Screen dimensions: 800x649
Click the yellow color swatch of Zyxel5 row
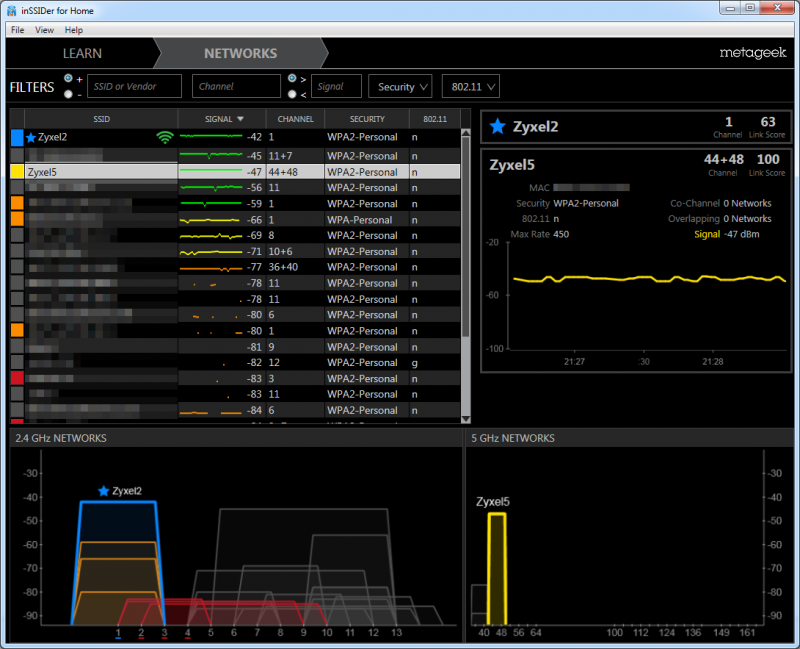coord(17,172)
